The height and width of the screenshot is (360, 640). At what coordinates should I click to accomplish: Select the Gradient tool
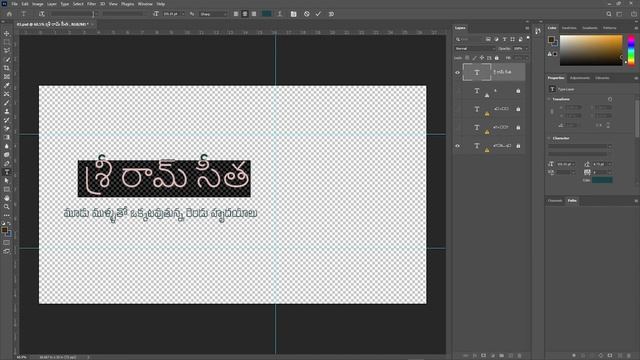click(x=7, y=138)
